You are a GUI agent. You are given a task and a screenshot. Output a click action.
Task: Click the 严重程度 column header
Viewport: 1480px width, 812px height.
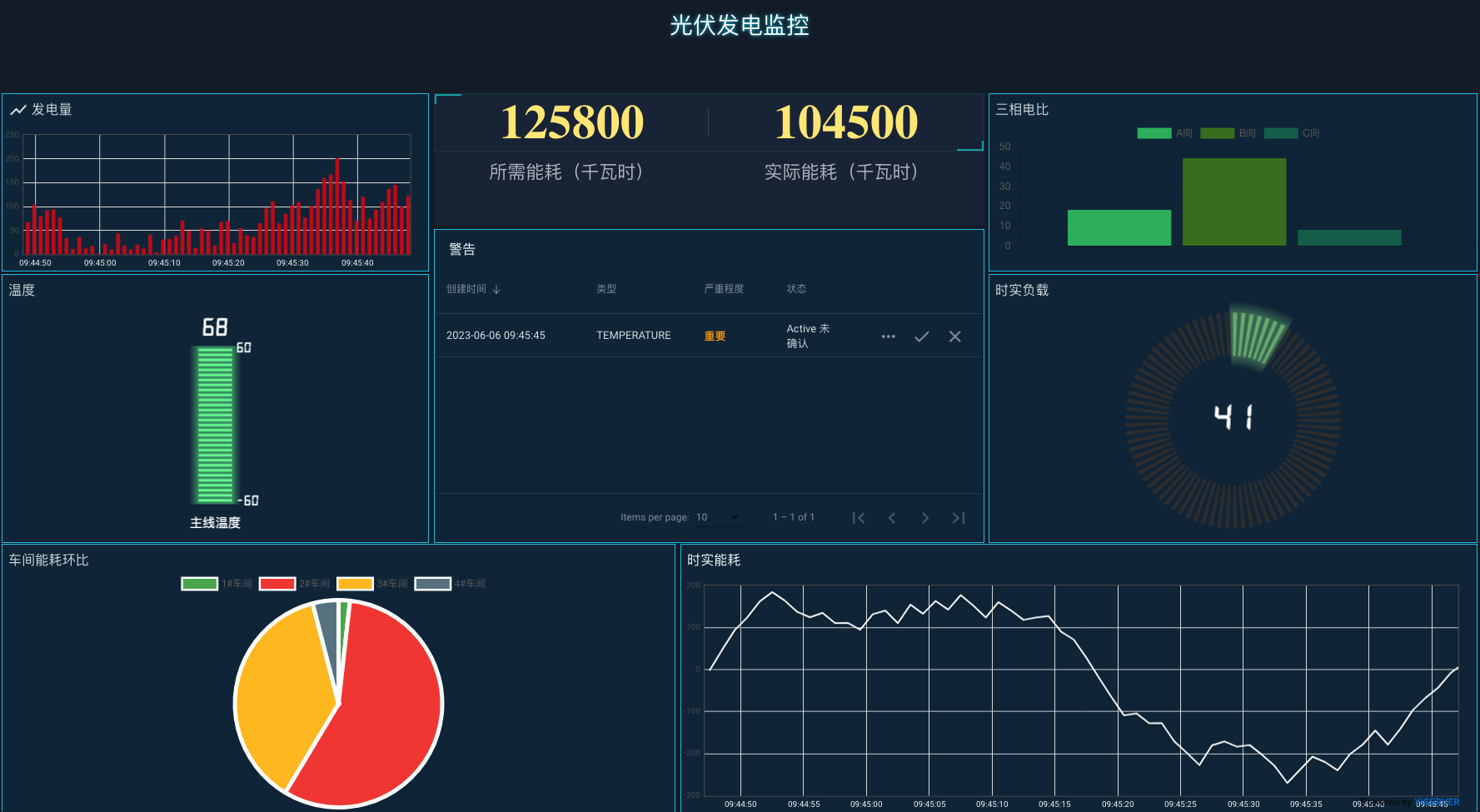(x=724, y=289)
